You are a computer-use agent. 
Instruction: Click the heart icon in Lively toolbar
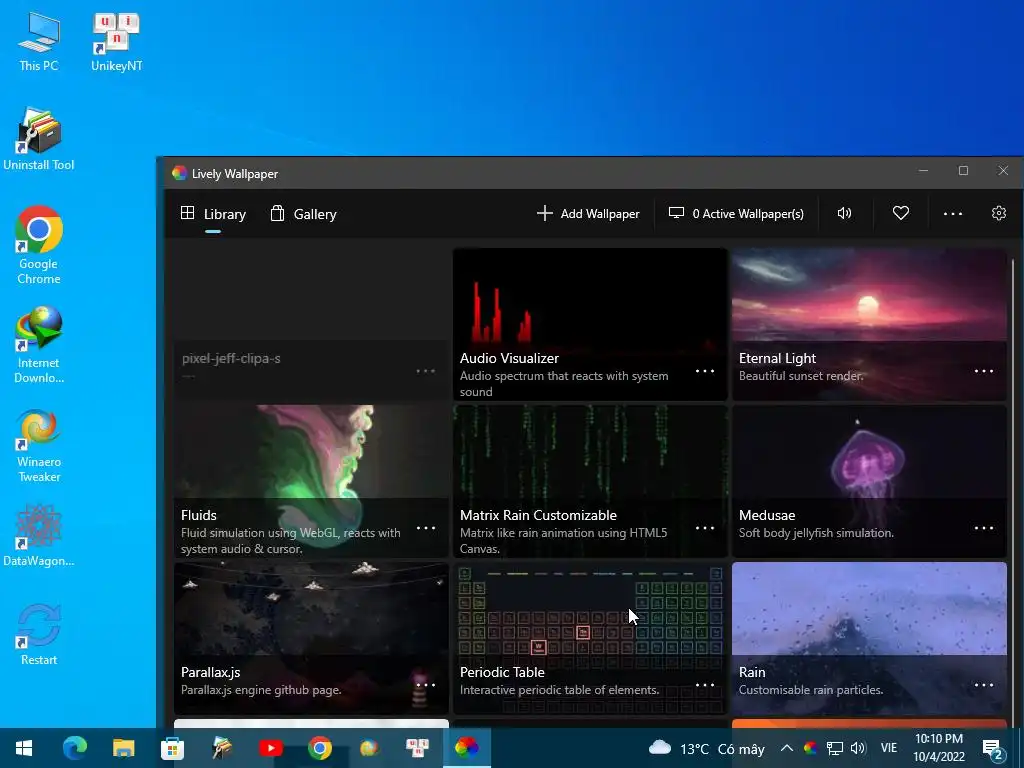point(901,213)
